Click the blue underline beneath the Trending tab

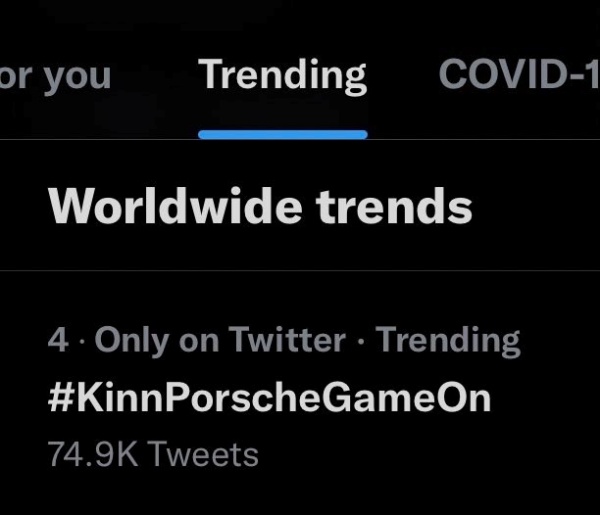point(283,134)
